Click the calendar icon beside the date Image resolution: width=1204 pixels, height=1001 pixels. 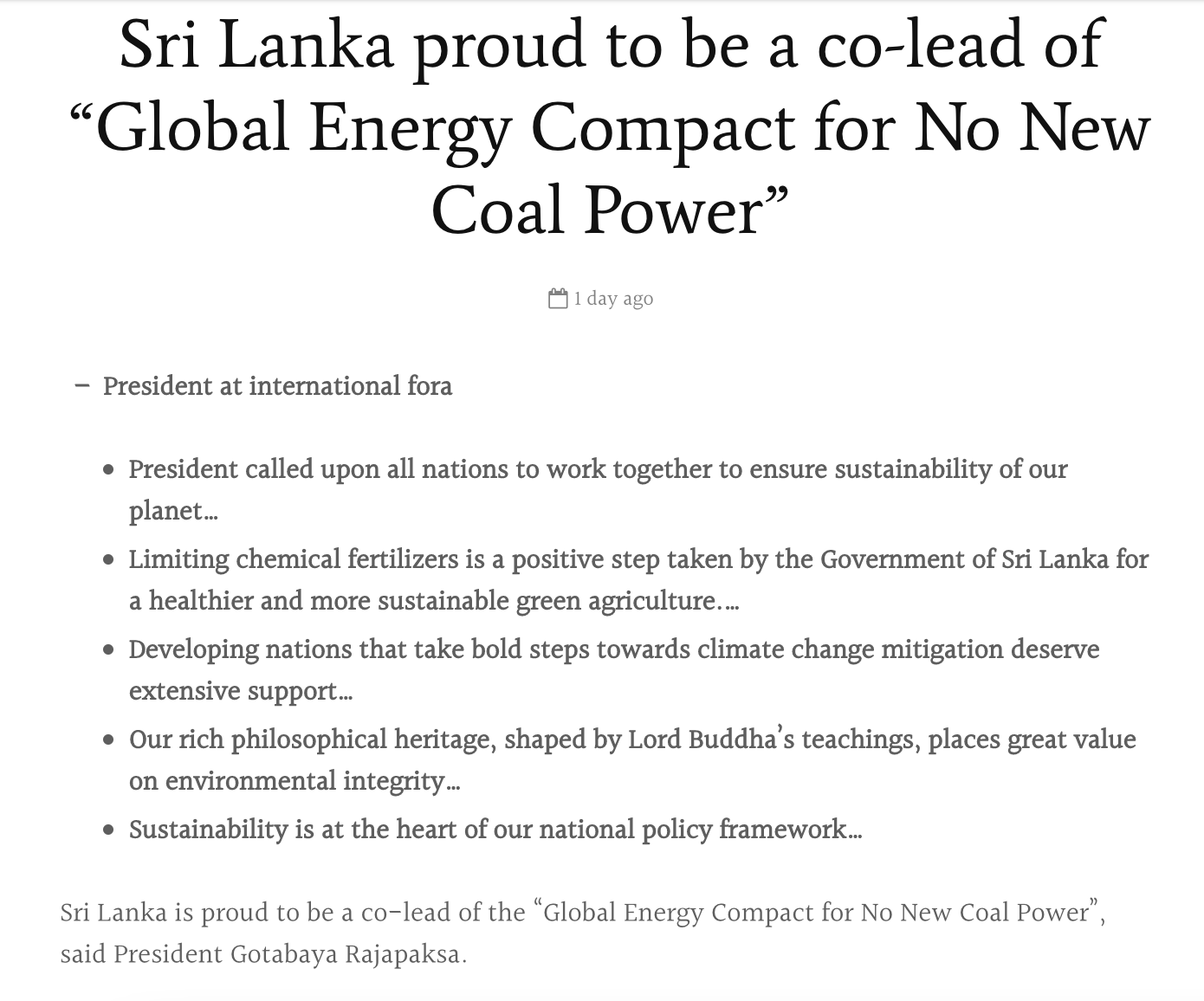558,299
